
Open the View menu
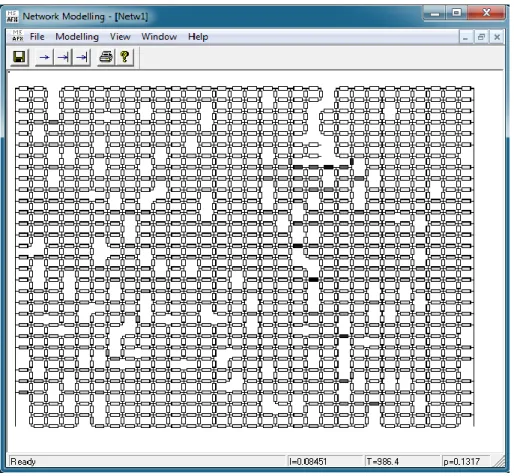click(120, 36)
